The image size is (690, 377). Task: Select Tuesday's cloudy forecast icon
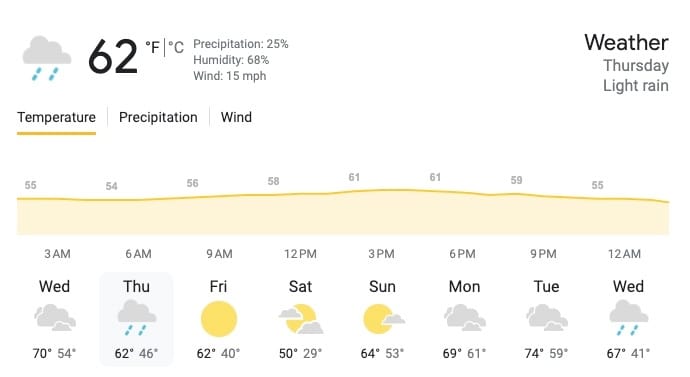pyautogui.click(x=547, y=317)
